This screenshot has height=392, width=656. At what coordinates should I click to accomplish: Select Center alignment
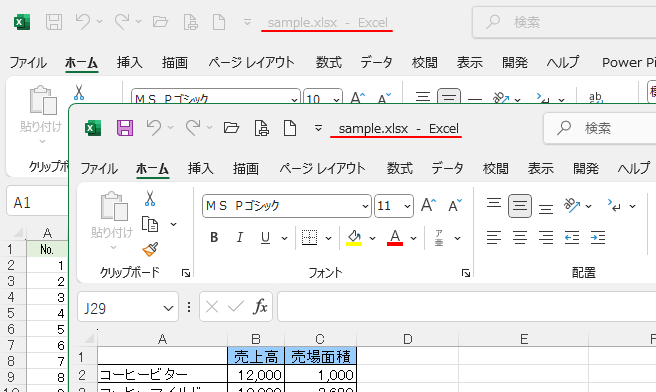pyautogui.click(x=520, y=238)
